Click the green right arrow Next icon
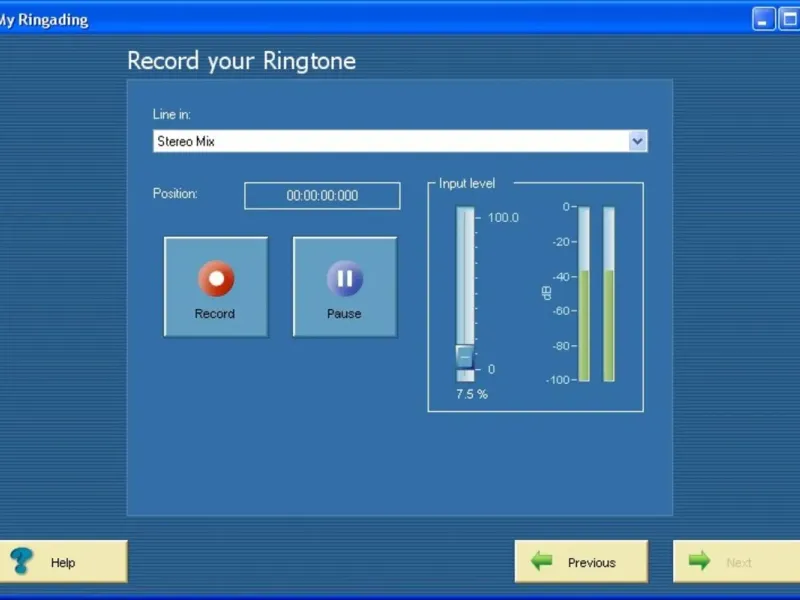Viewport: 800px width, 600px height. (x=699, y=561)
